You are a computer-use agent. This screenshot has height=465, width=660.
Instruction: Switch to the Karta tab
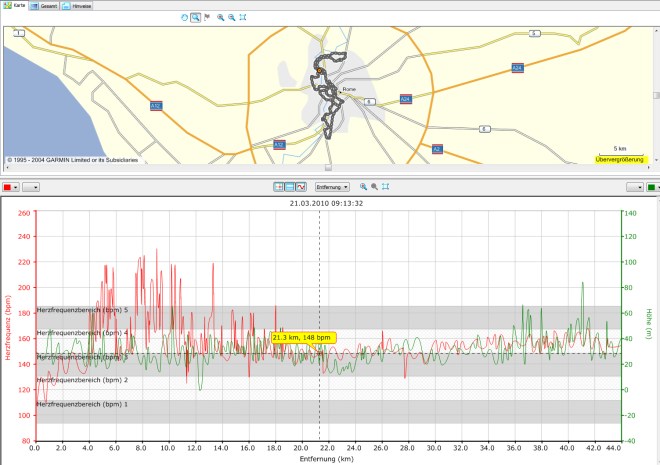coord(14,5)
